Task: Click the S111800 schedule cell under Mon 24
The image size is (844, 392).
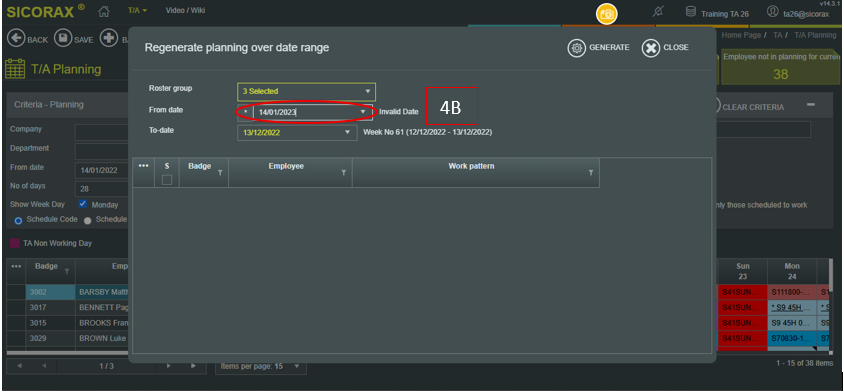Action: coord(792,292)
